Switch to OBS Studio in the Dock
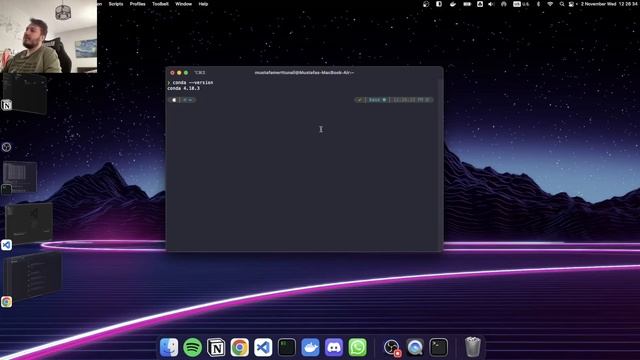640x360 pixels. click(392, 347)
